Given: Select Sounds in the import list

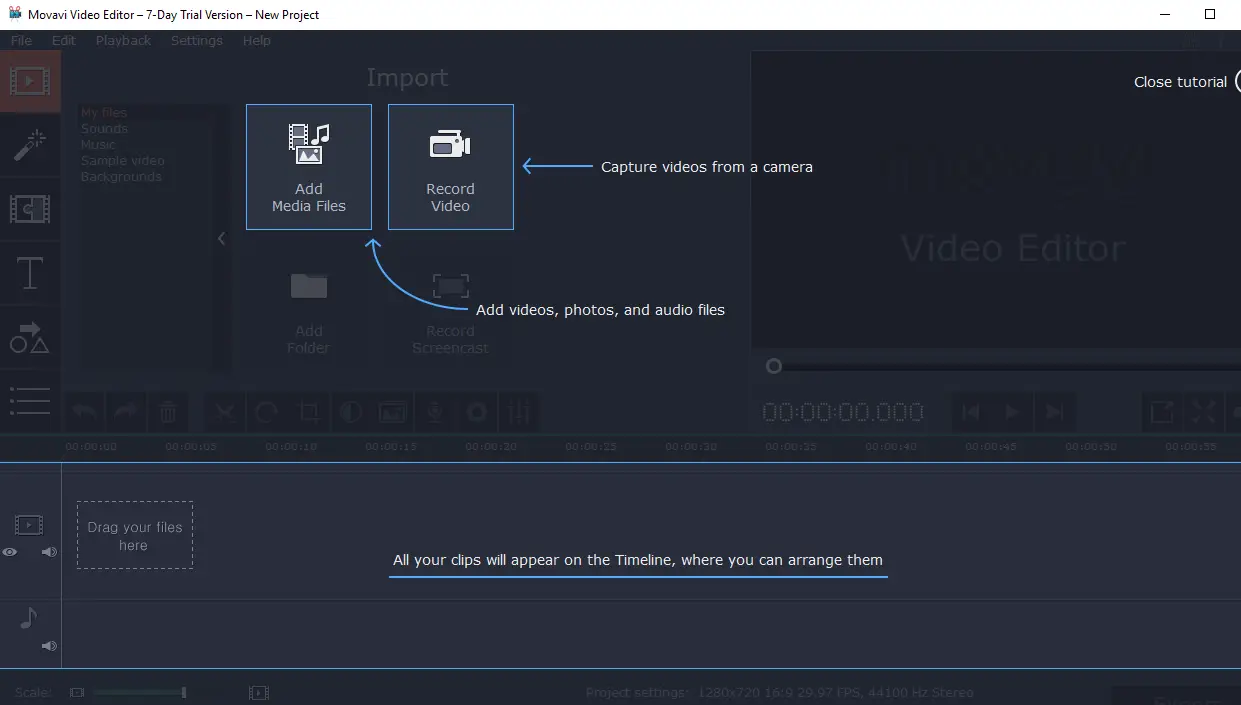Looking at the screenshot, I should (104, 129).
